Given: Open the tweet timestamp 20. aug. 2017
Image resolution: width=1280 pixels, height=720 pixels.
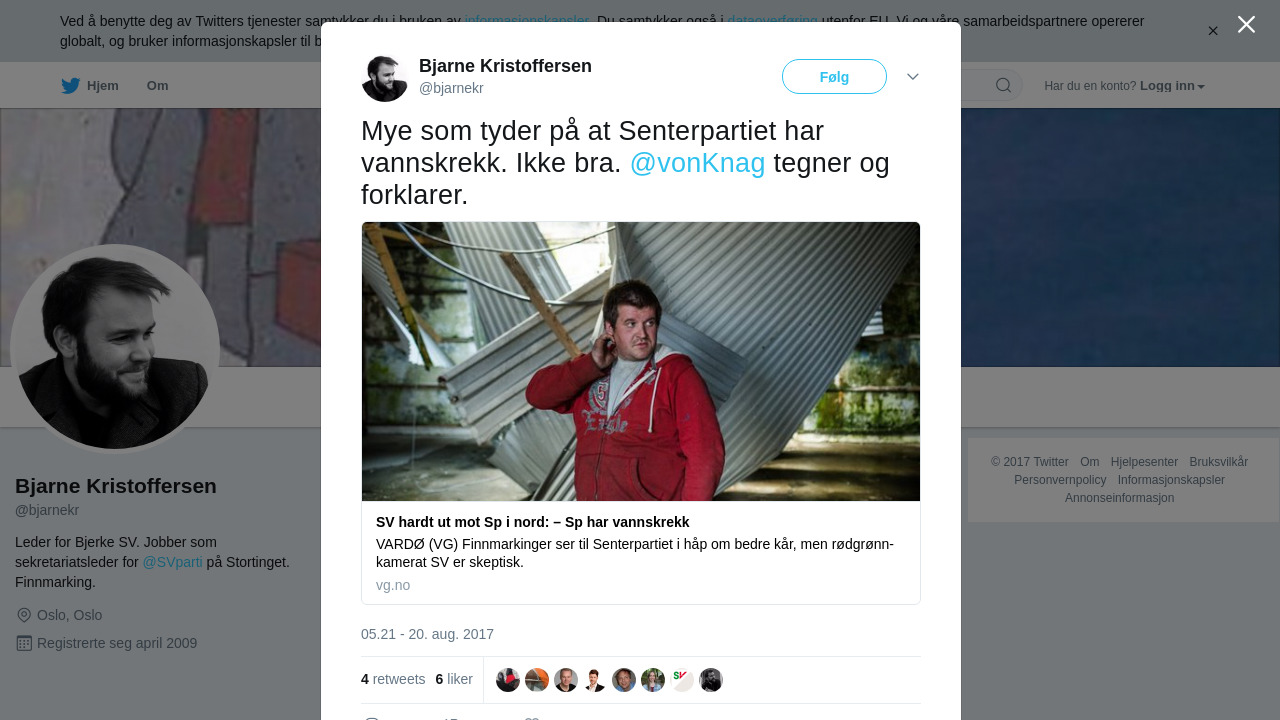Looking at the screenshot, I should point(427,634).
